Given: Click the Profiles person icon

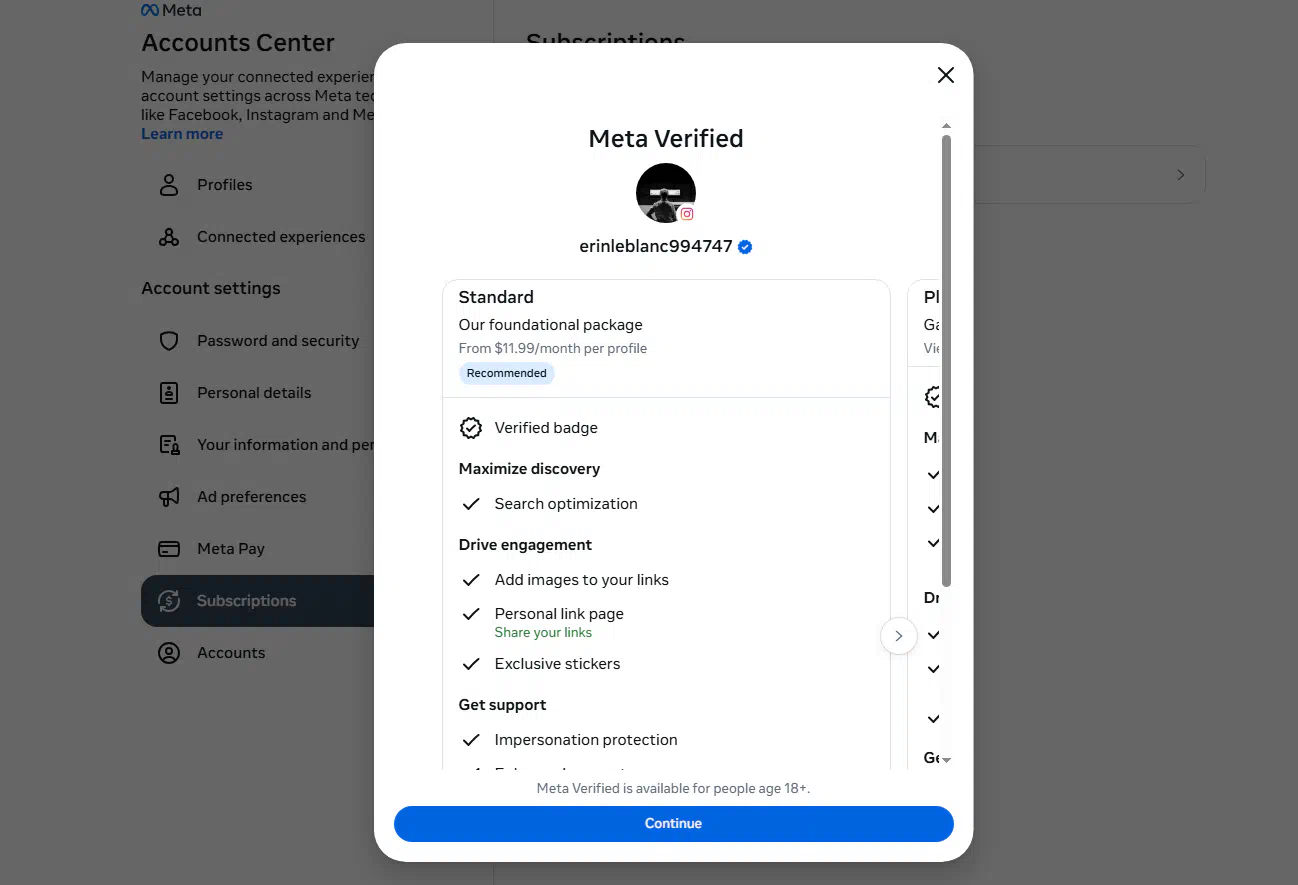Looking at the screenshot, I should coord(169,185).
